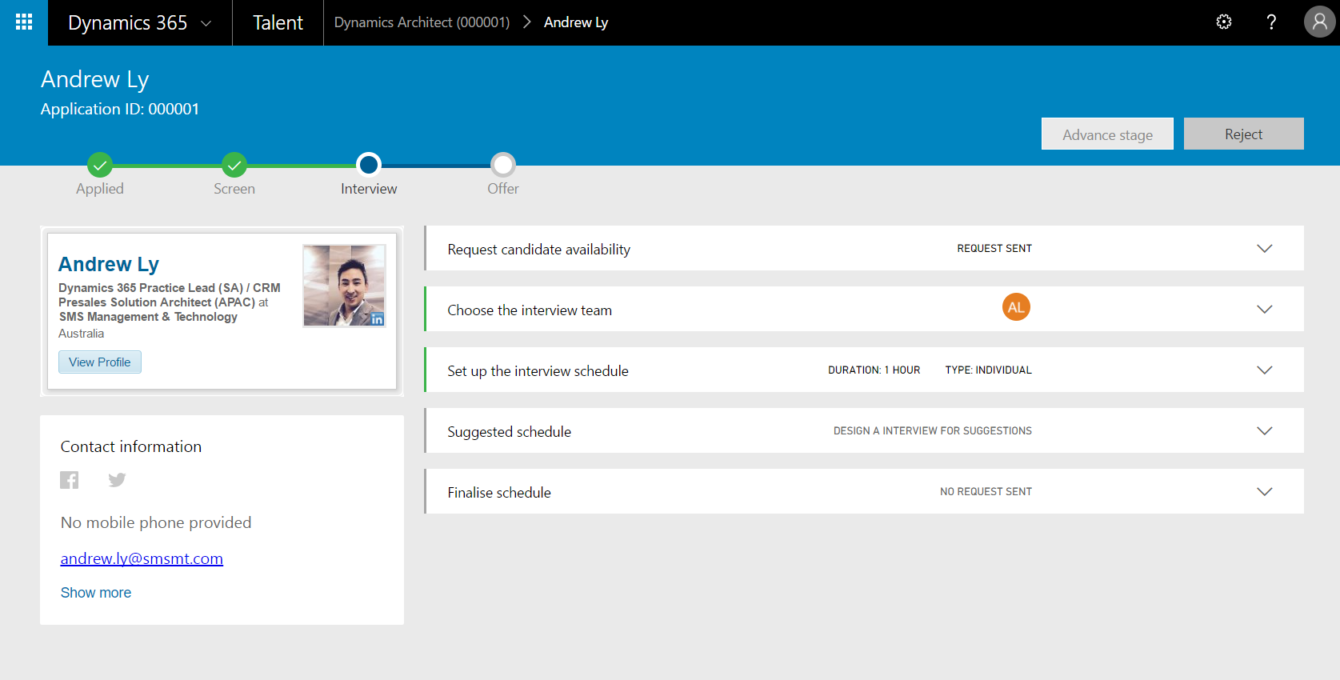The image size is (1340, 680).
Task: Select the Offer stage marker
Action: [503, 165]
